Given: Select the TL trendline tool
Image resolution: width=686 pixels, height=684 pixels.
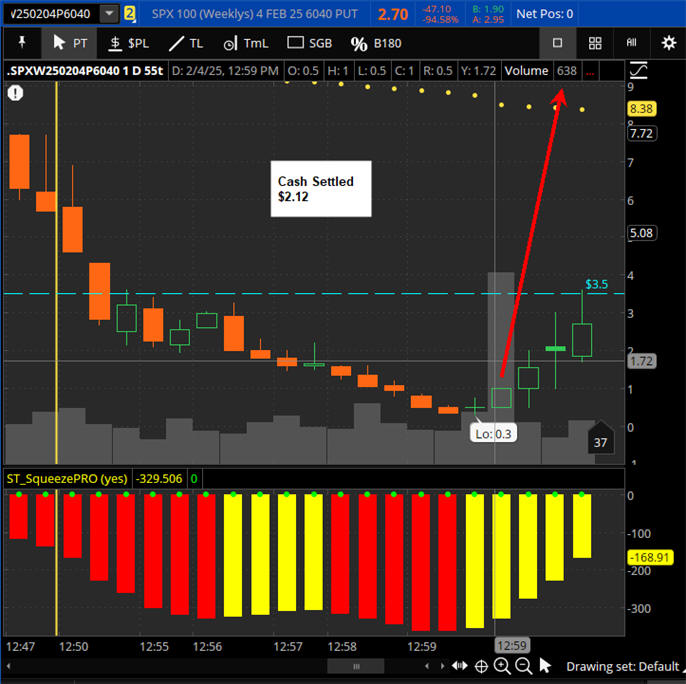Looking at the screenshot, I should click(186, 43).
